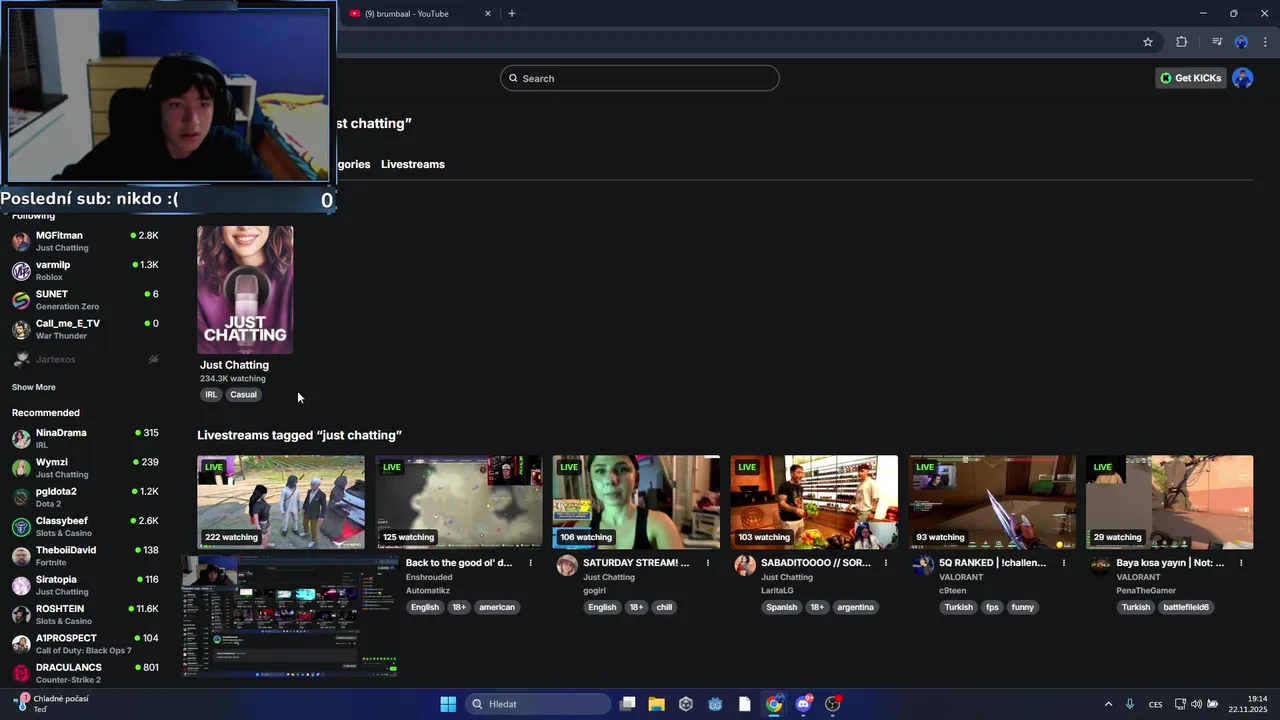Screen dimensions: 1280x720
Task: Open the Baya kısa yayın stream thumbnail
Action: [x=1170, y=502]
